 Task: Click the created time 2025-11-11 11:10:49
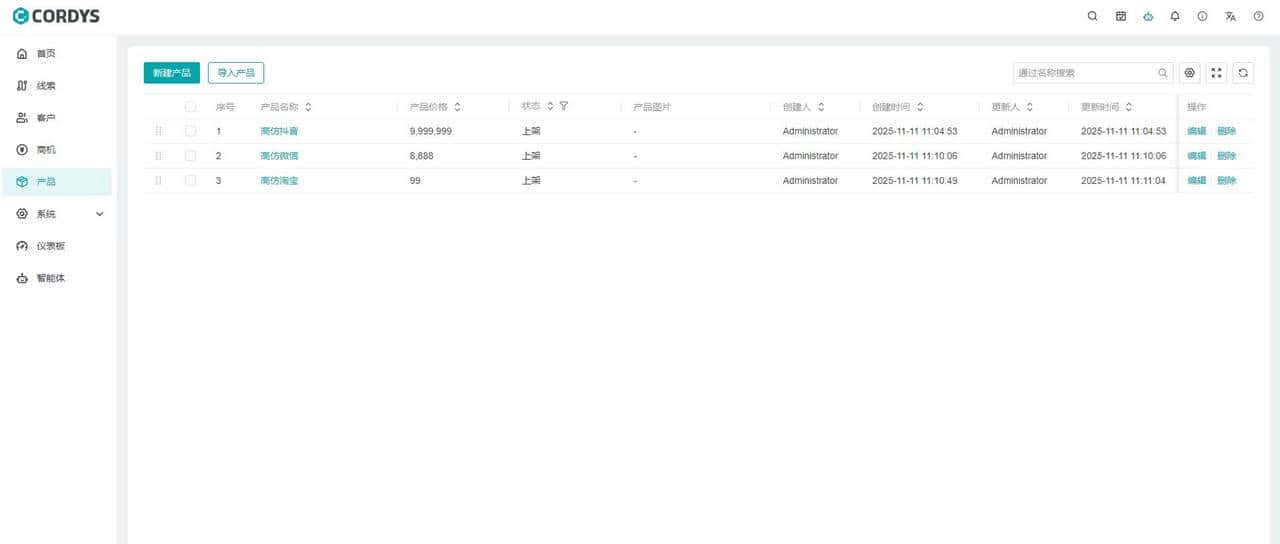(915, 180)
